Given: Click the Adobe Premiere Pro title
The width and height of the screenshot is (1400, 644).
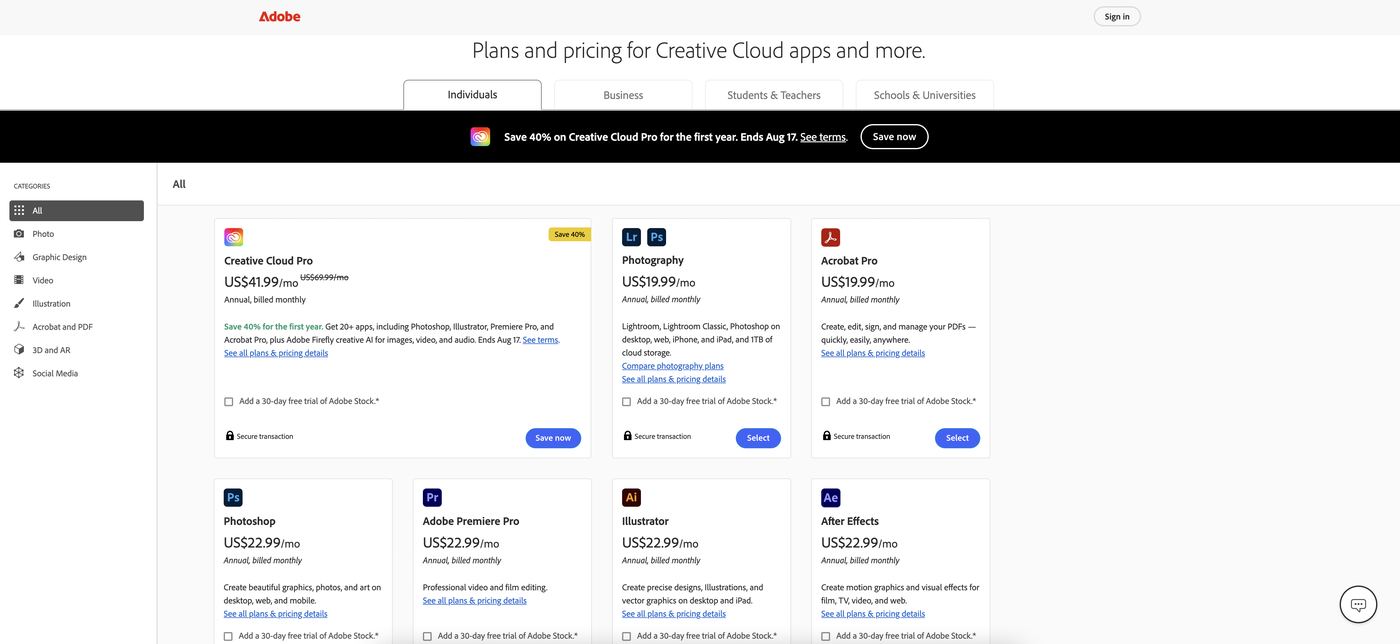Looking at the screenshot, I should point(471,521).
